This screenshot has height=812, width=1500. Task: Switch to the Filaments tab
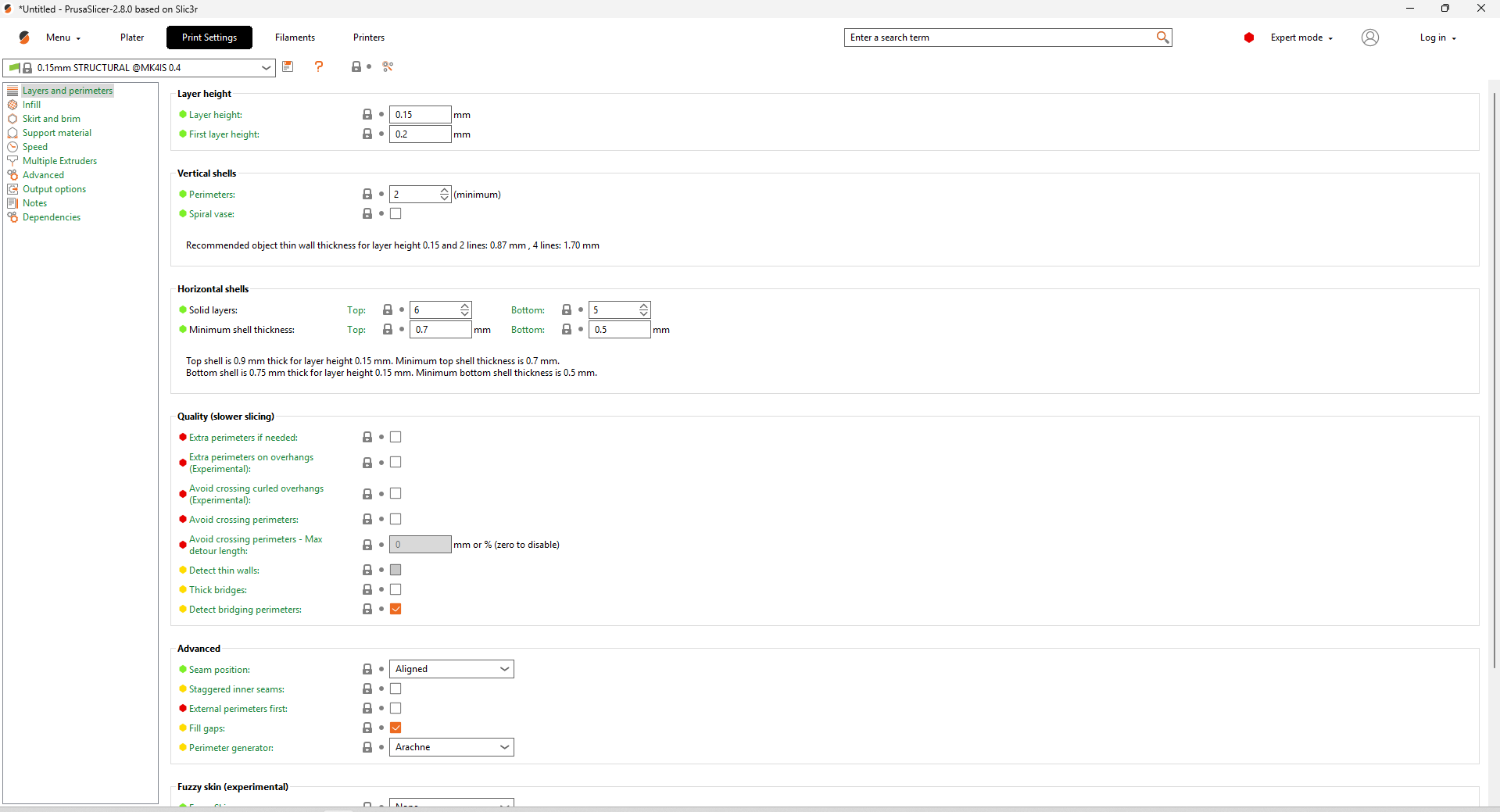295,38
